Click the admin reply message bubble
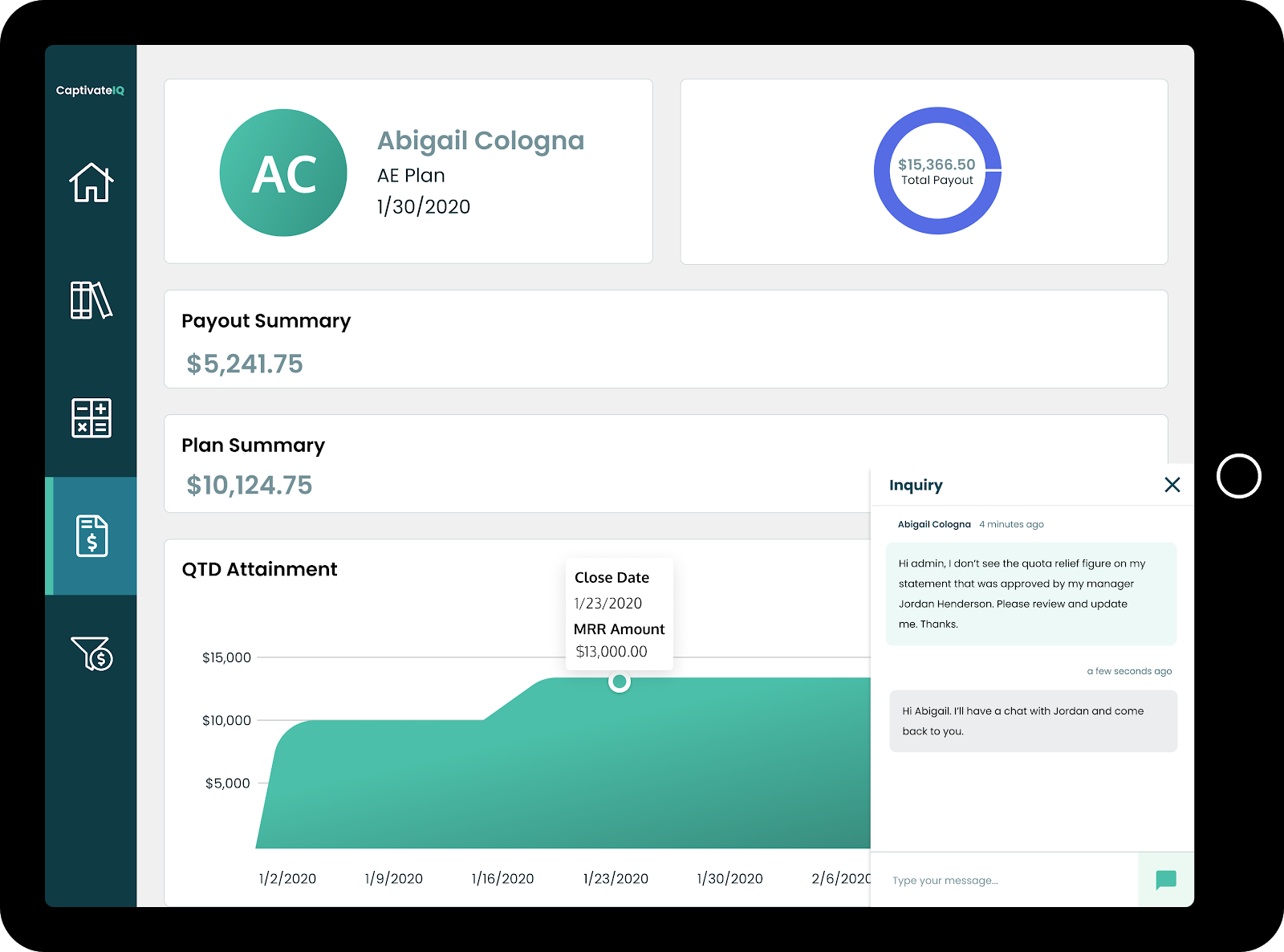The height and width of the screenshot is (952, 1284). point(1032,721)
